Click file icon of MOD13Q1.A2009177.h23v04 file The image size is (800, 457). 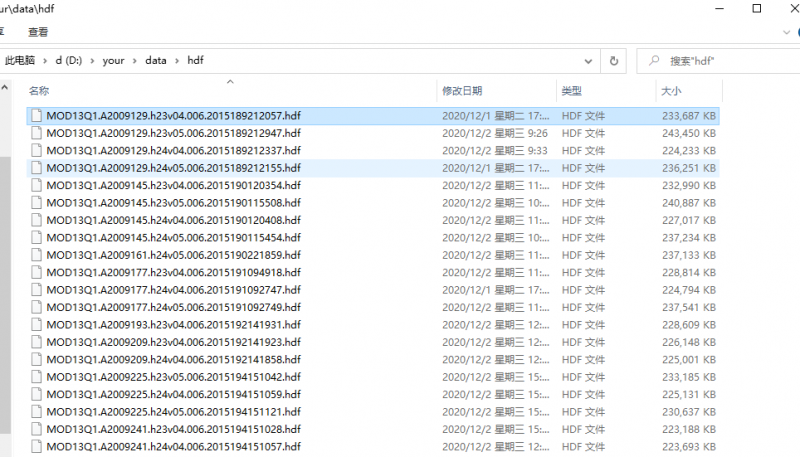(x=37, y=272)
